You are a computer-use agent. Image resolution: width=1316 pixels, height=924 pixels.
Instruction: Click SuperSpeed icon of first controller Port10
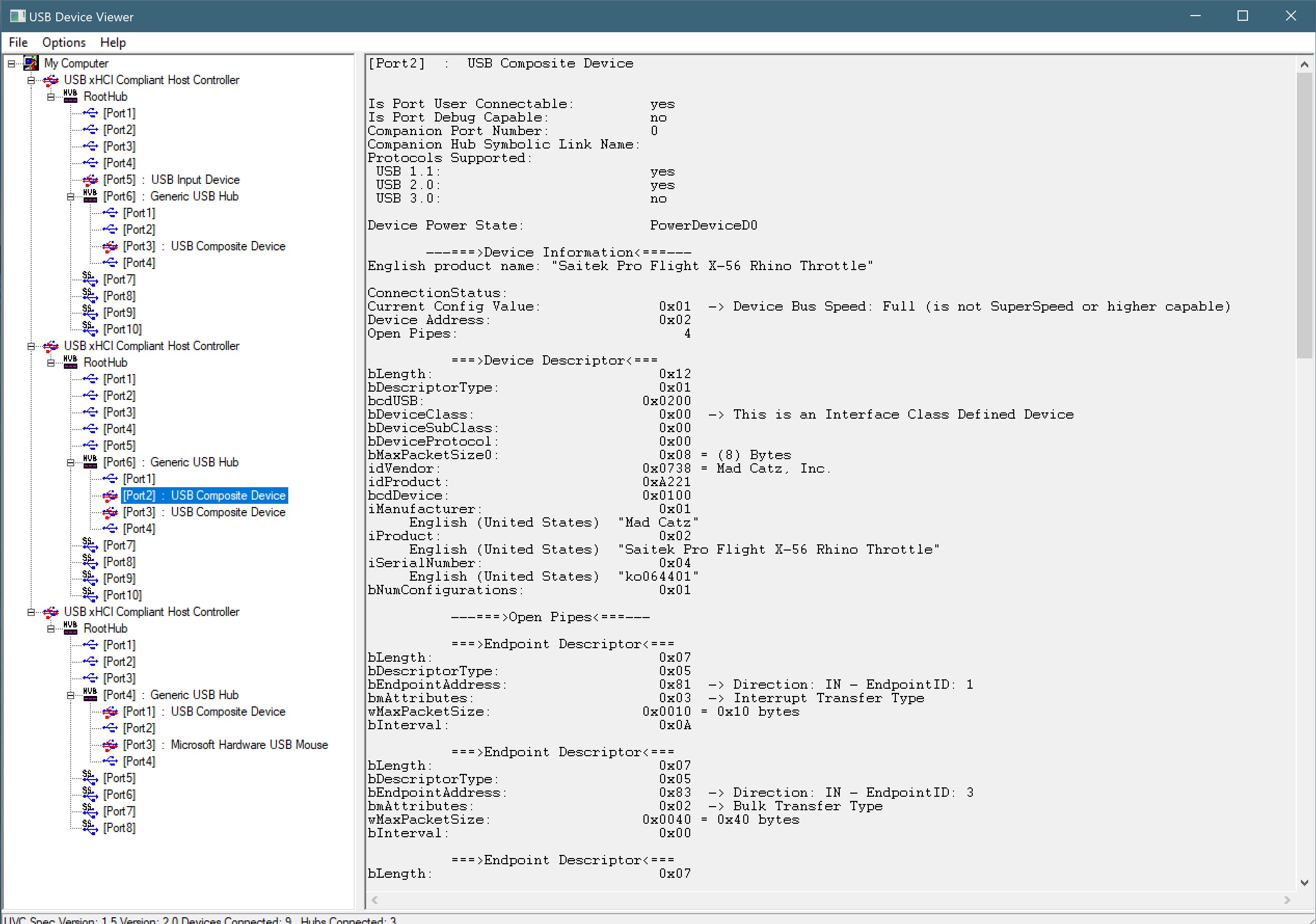pyautogui.click(x=90, y=329)
